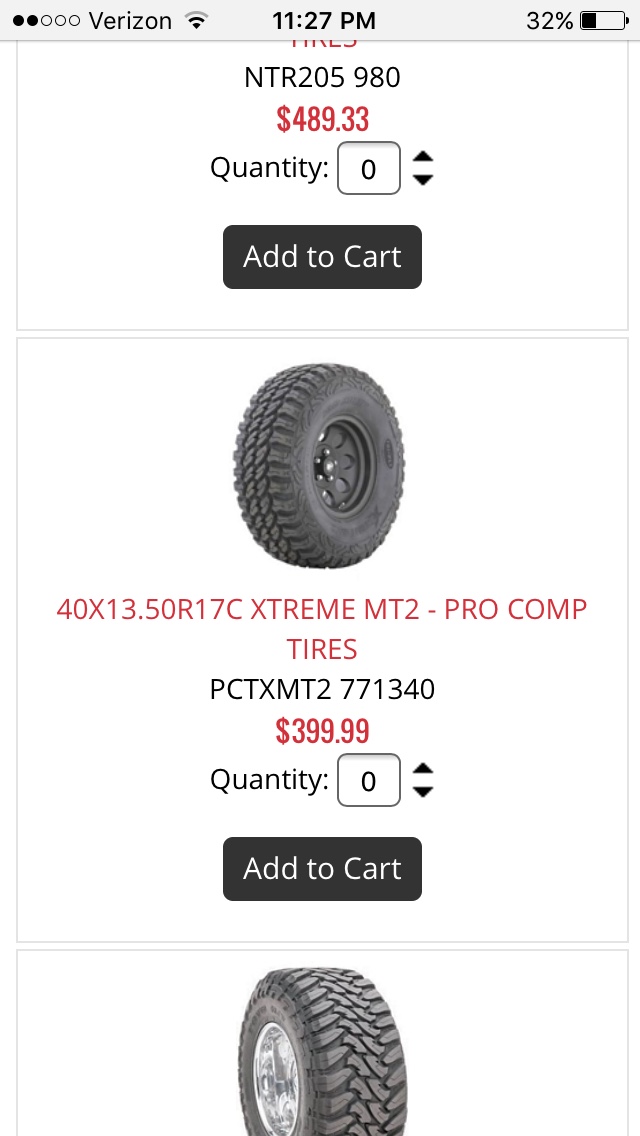640x1136 pixels.
Task: Increase quantity for the Xtreme MT2 tire
Action: (x=423, y=768)
